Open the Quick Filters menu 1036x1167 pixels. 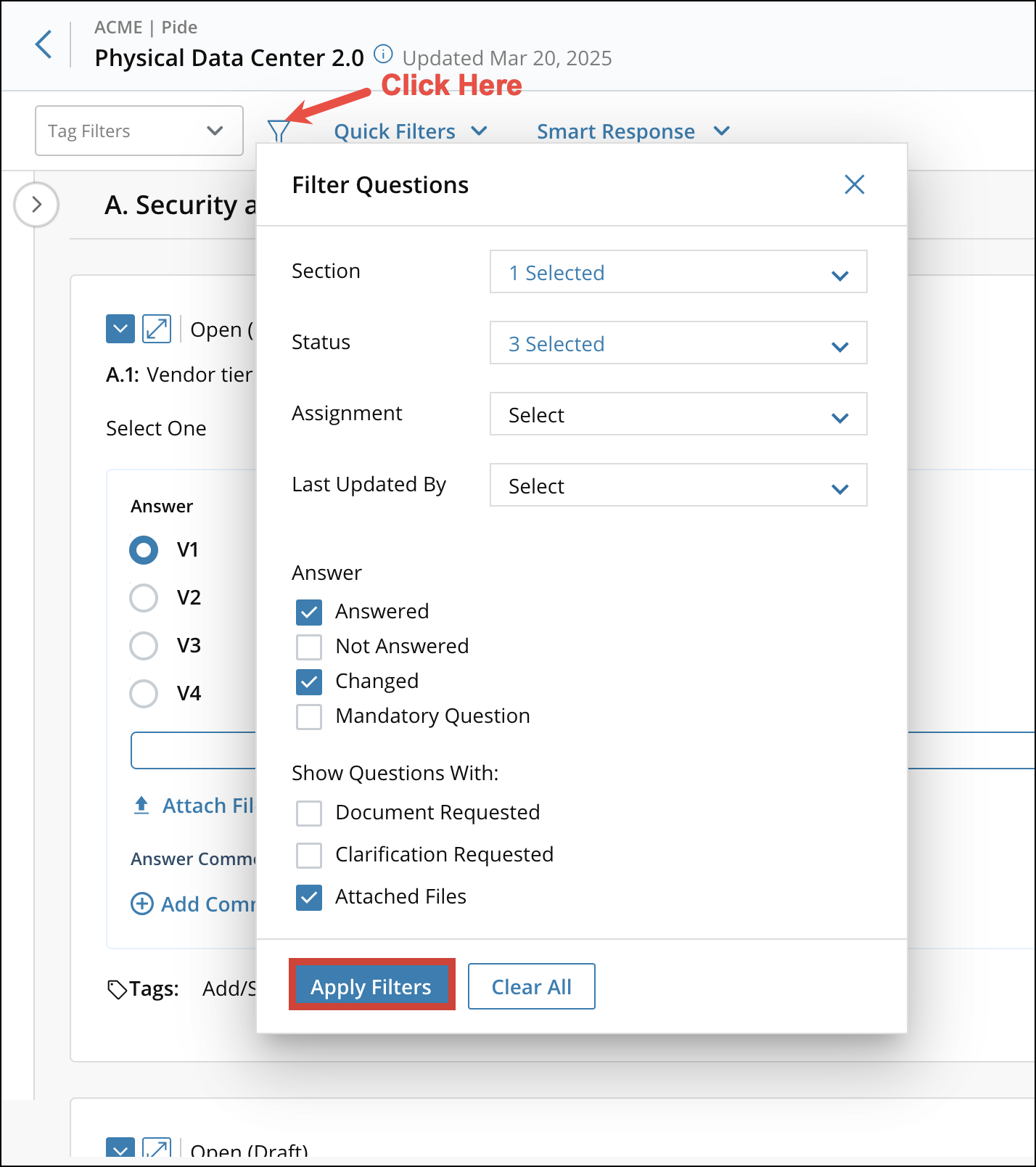[410, 131]
